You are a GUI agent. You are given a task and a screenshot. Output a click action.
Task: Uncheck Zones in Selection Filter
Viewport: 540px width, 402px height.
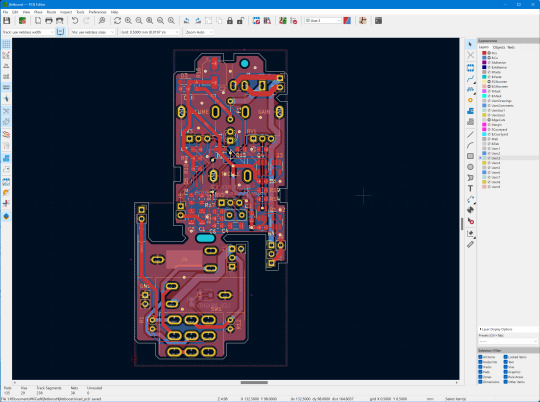[480, 377]
